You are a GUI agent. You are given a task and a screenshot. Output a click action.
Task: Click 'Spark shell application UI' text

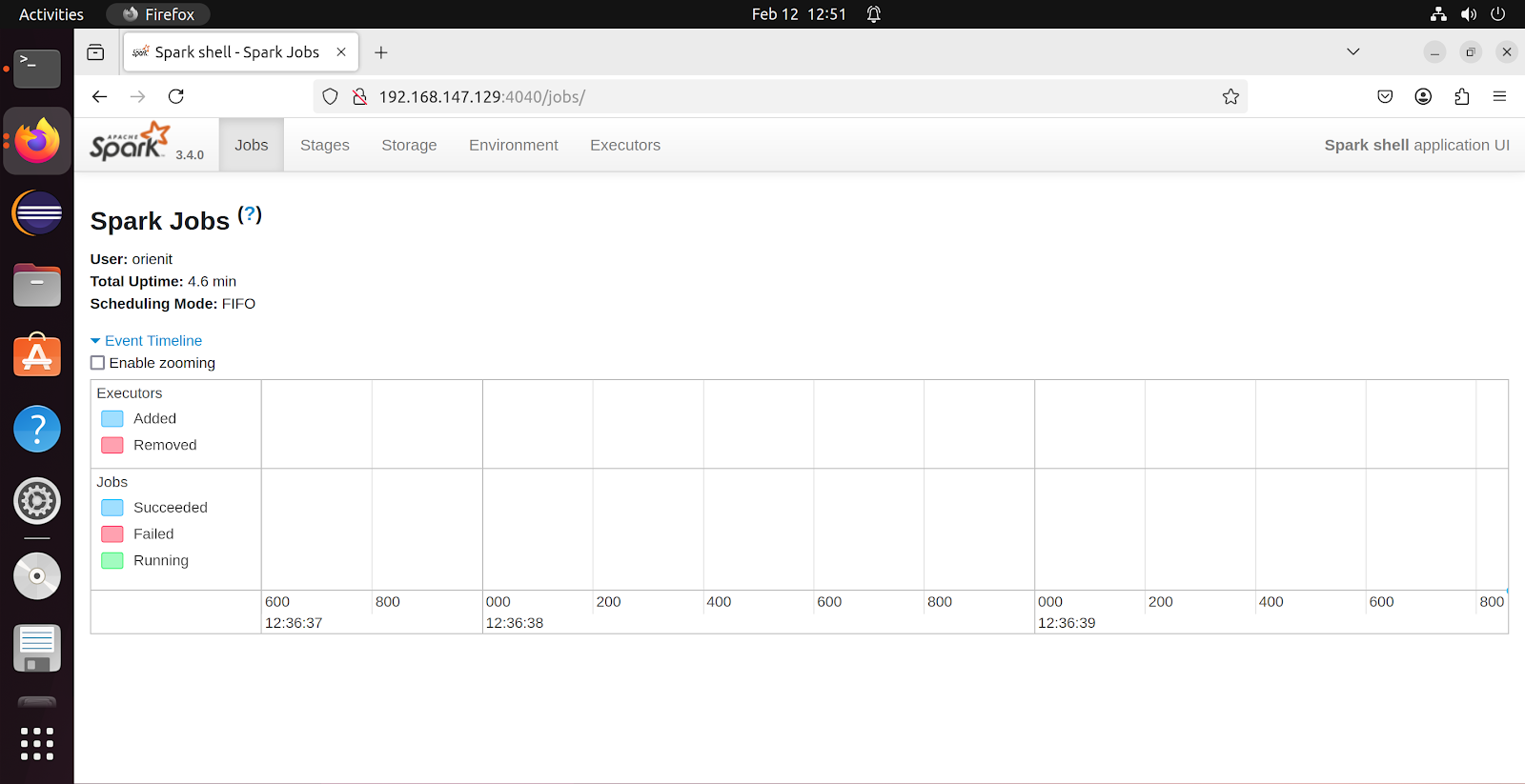pyautogui.click(x=1417, y=145)
